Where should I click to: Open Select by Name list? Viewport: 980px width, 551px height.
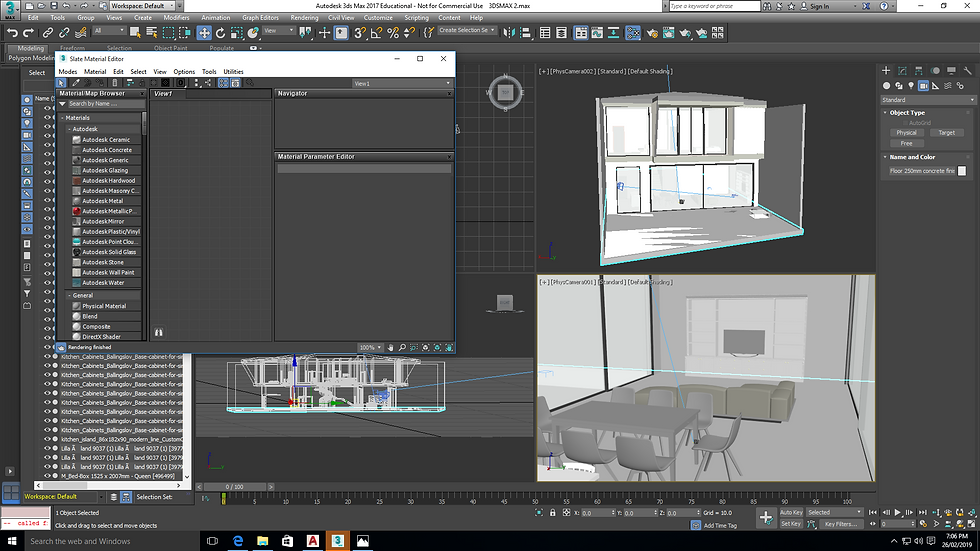[151, 32]
